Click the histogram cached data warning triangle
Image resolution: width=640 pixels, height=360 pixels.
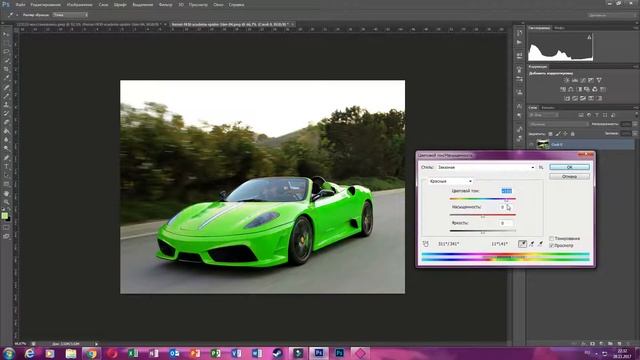click(589, 37)
